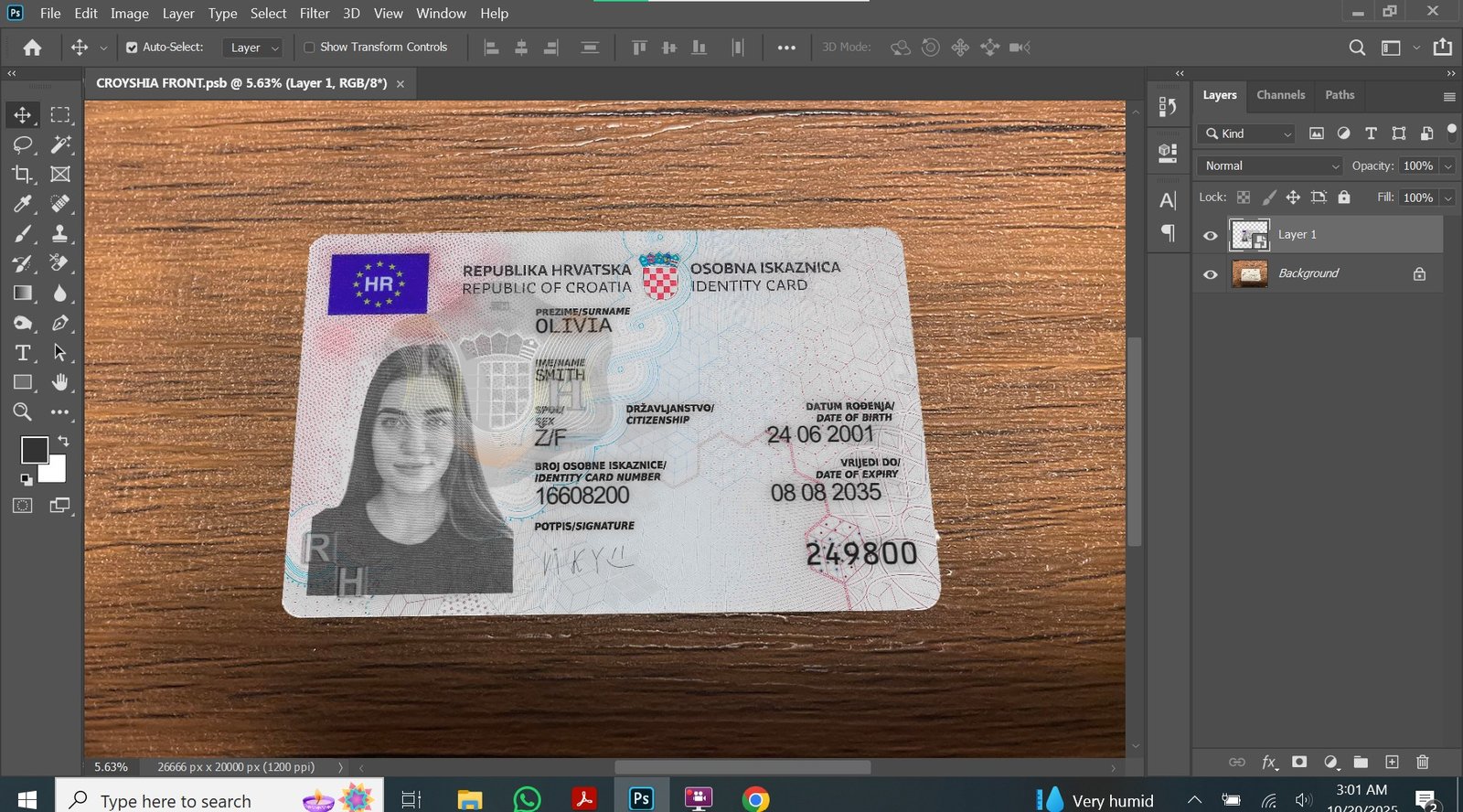The image size is (1463, 812).
Task: Activate the Hand tool
Action: tap(60, 382)
